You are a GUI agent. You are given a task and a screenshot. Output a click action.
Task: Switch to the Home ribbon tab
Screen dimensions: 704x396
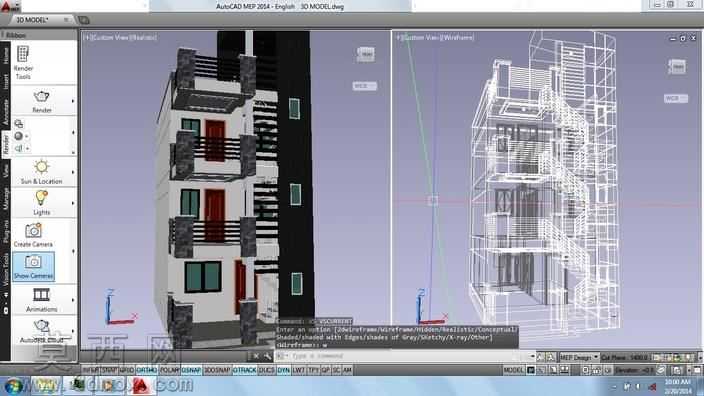click(x=5, y=56)
